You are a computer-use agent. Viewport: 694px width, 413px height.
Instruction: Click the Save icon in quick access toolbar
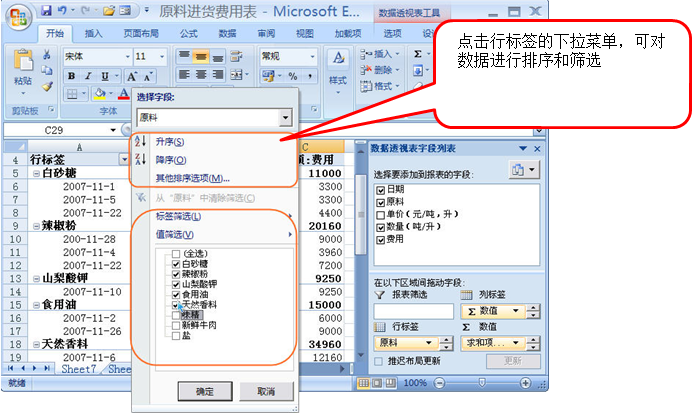pos(47,11)
